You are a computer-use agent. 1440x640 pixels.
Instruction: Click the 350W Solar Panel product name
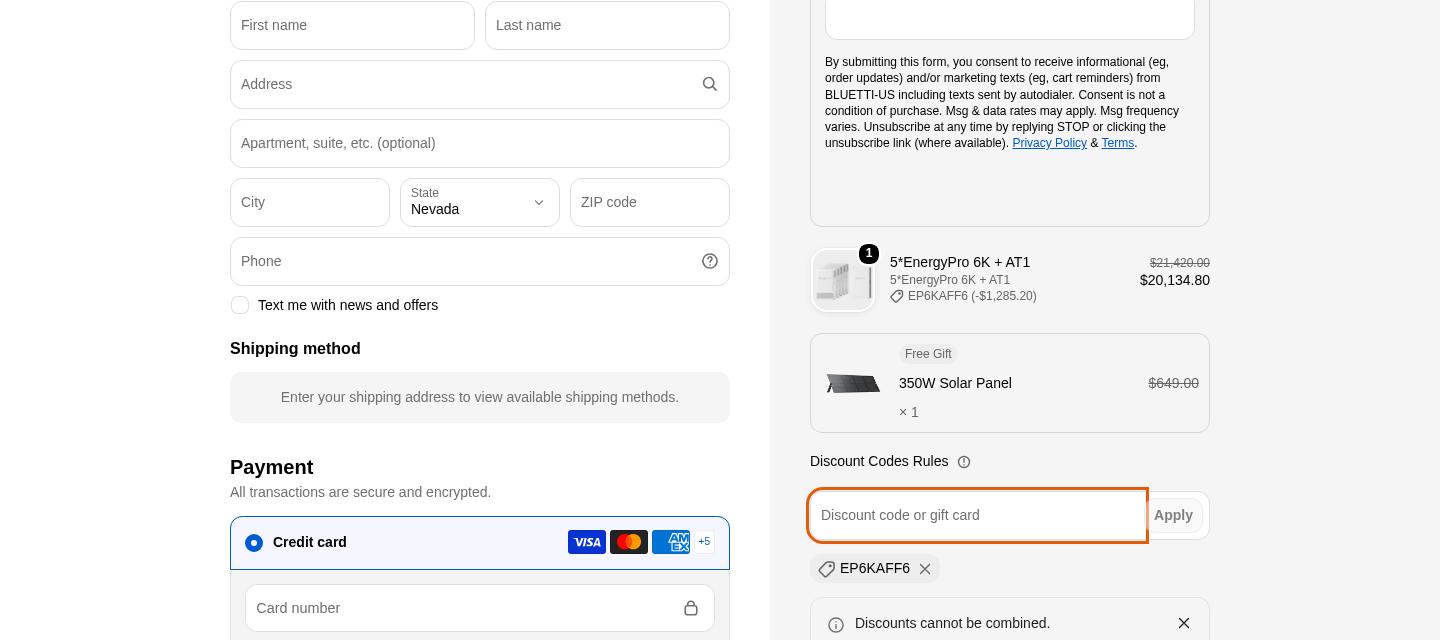955,383
